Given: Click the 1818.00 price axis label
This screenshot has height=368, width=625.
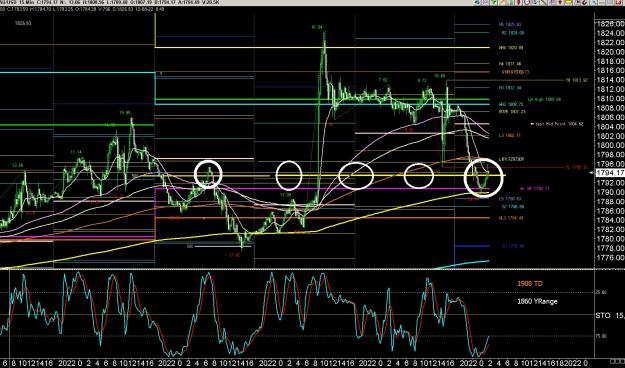Looking at the screenshot, I should [610, 61].
